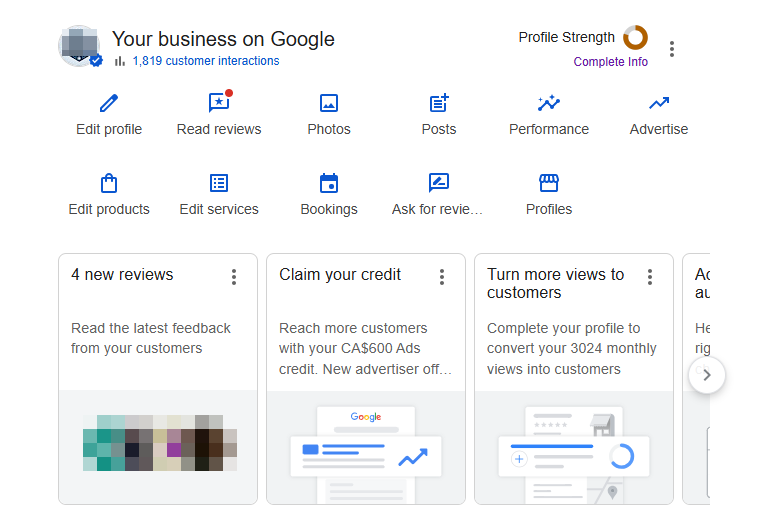This screenshot has height=518, width=778.
Task: Click the Your business on Google heading
Action: tap(223, 39)
